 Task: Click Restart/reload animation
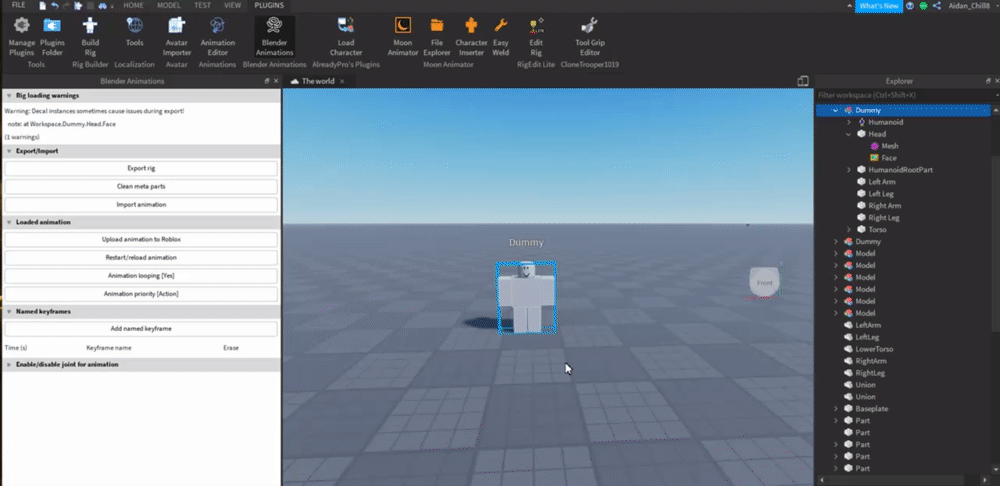point(141,258)
